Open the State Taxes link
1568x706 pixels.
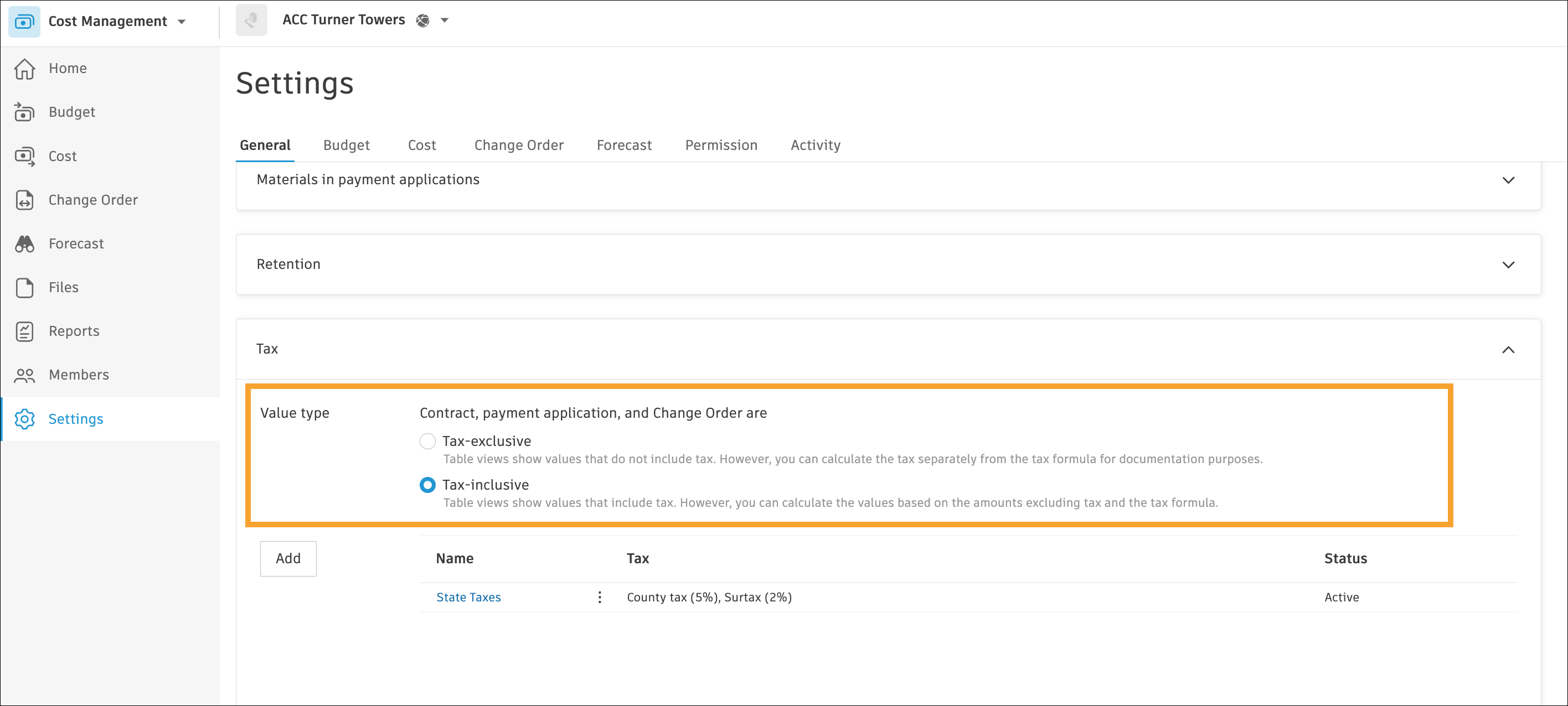coord(468,597)
